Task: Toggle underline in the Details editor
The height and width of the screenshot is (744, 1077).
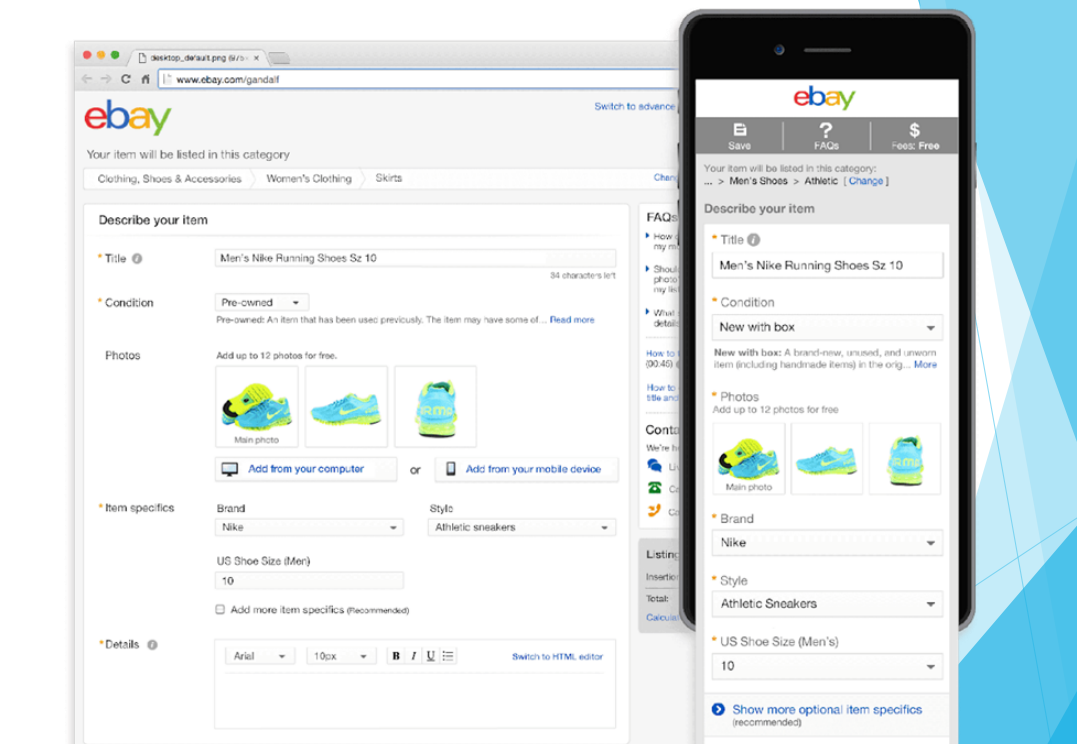Action: click(431, 656)
